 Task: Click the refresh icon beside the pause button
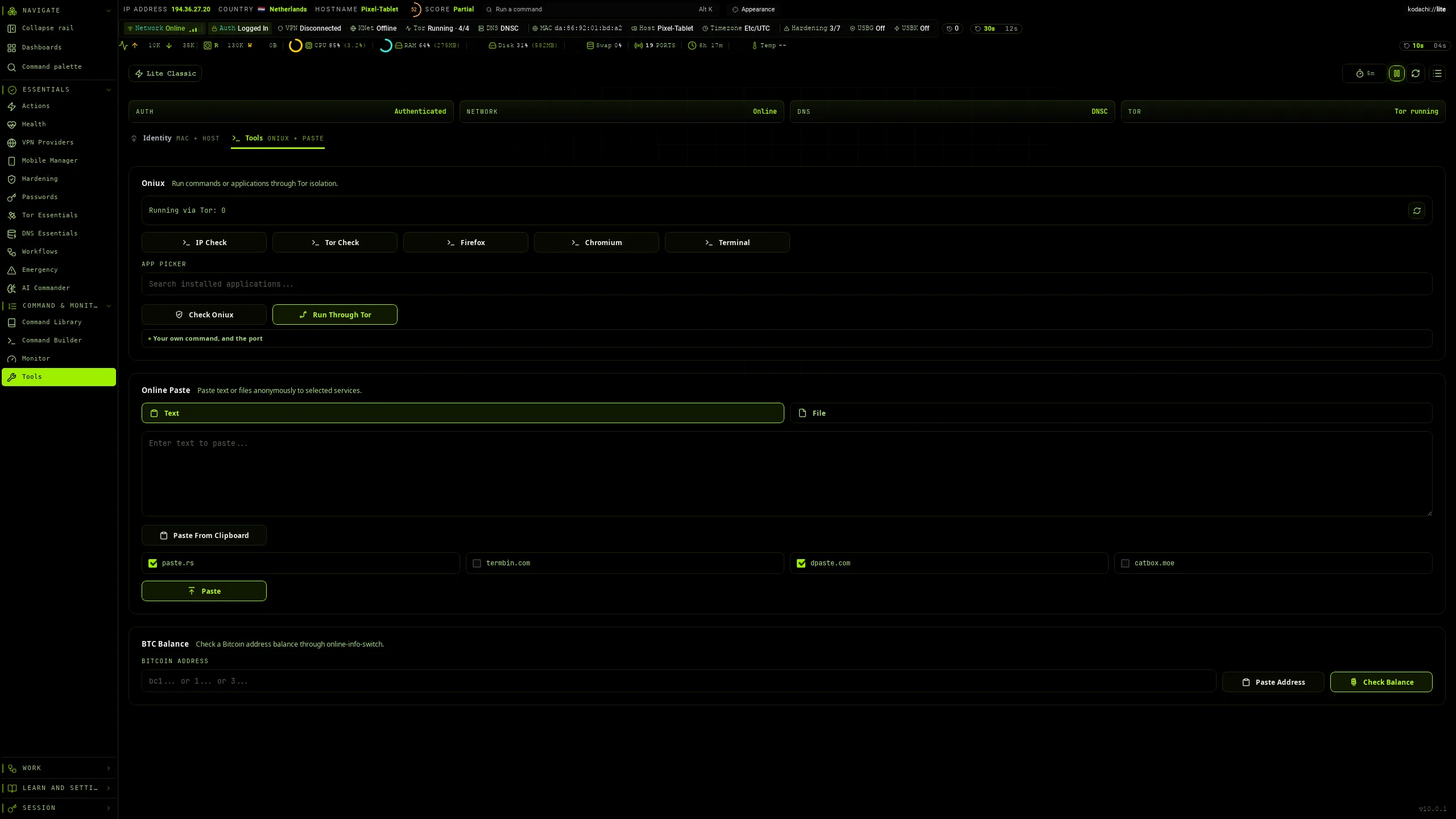click(1416, 73)
